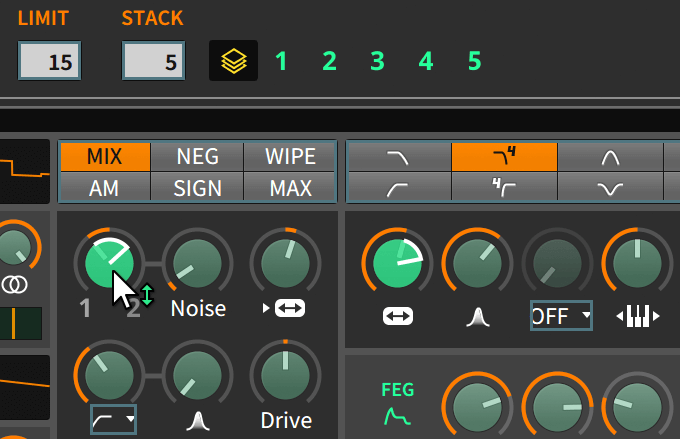680x439 pixels.
Task: Choose the 4-pole low-pass filter type
Action: (504, 157)
